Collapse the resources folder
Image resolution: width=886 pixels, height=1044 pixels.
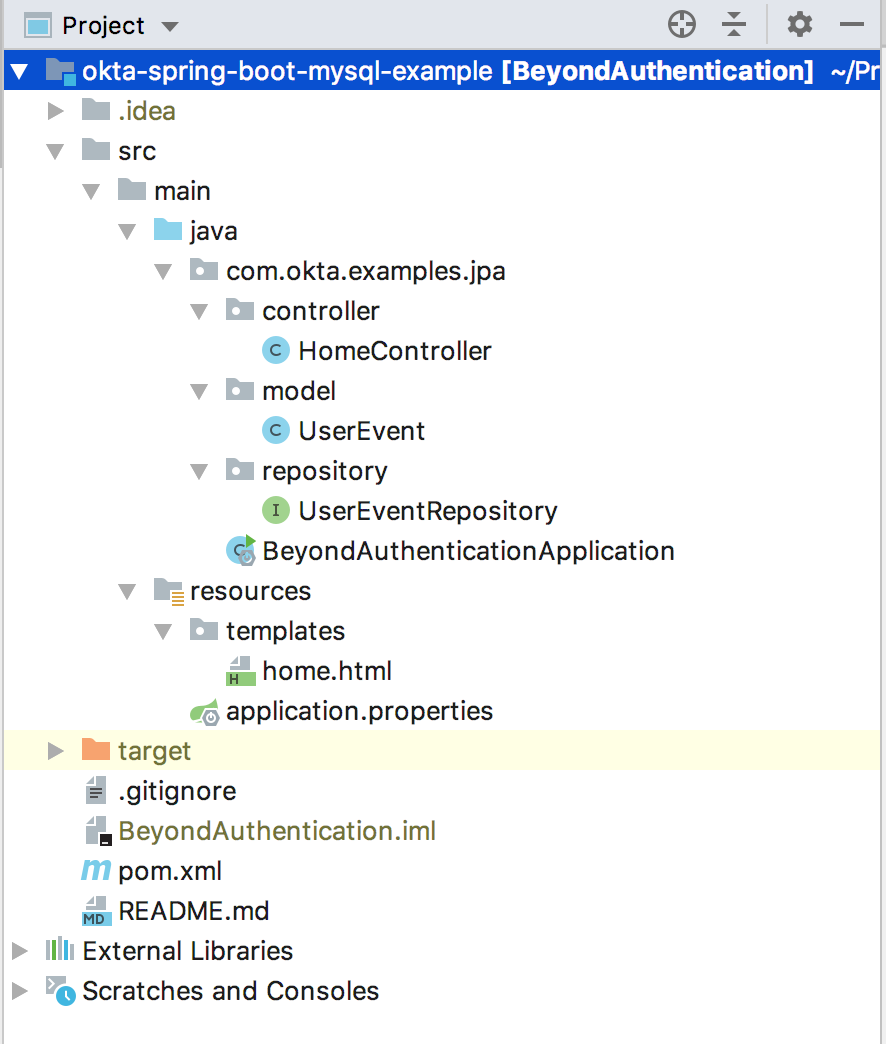[x=127, y=591]
